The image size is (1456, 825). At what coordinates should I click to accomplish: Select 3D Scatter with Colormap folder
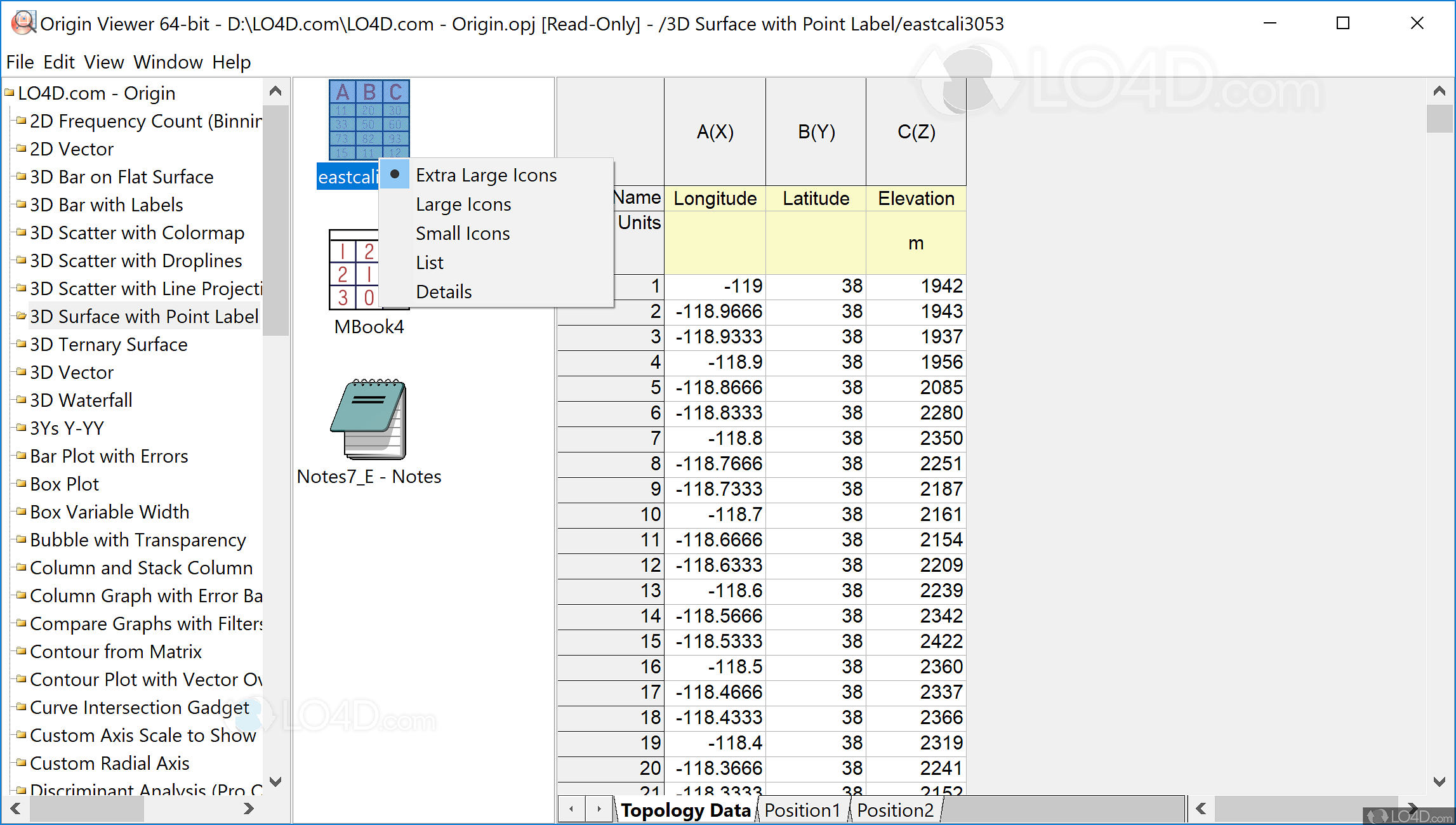coord(137,232)
